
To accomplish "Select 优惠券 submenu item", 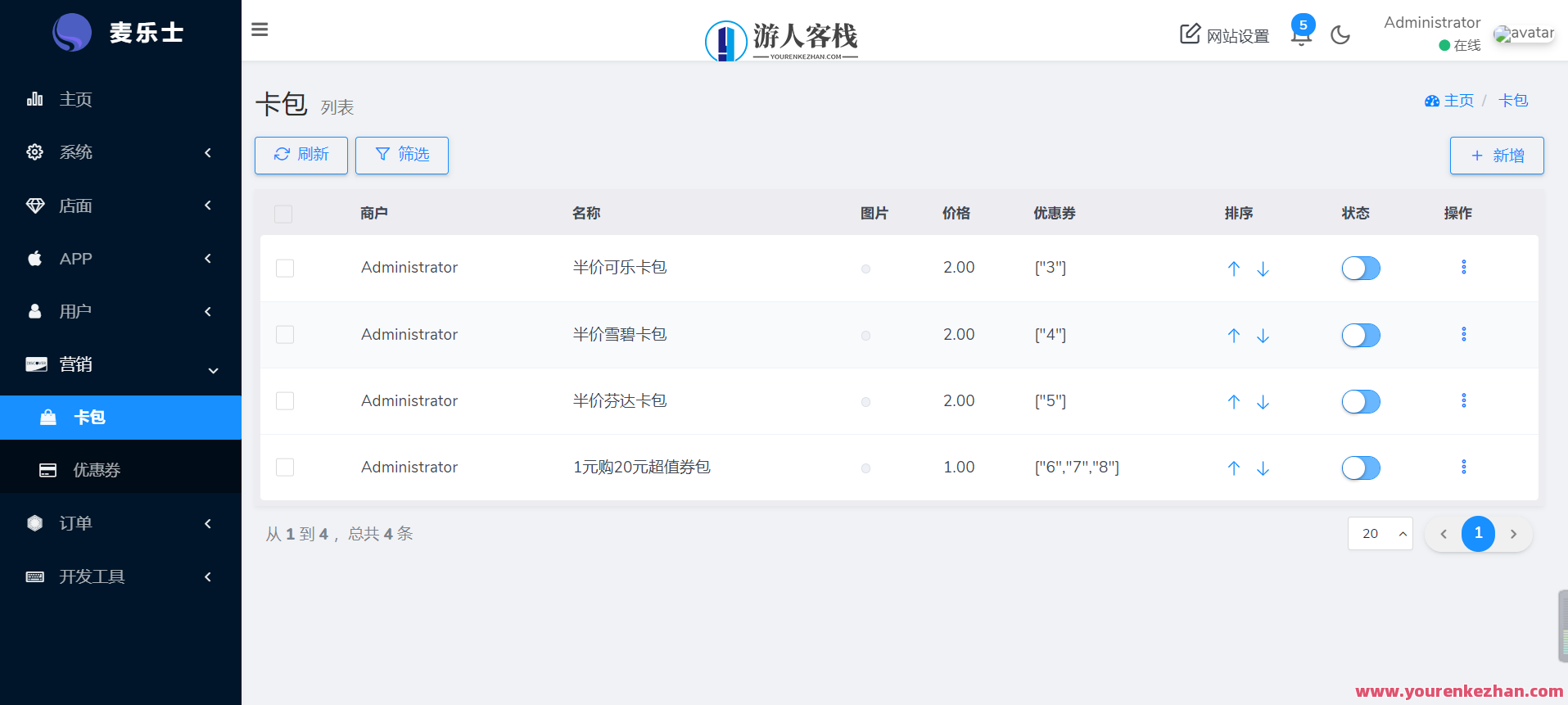I will pyautogui.click(x=120, y=470).
